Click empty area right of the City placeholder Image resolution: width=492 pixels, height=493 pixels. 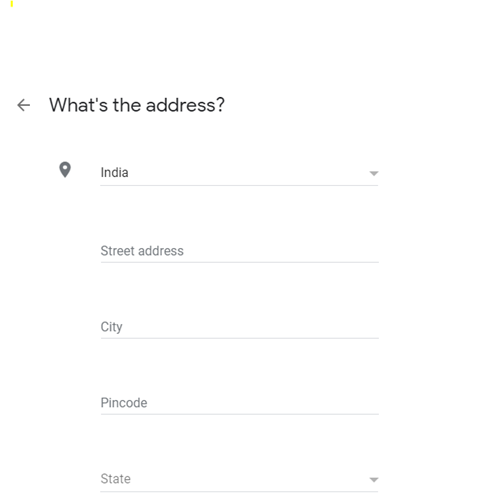point(251,327)
